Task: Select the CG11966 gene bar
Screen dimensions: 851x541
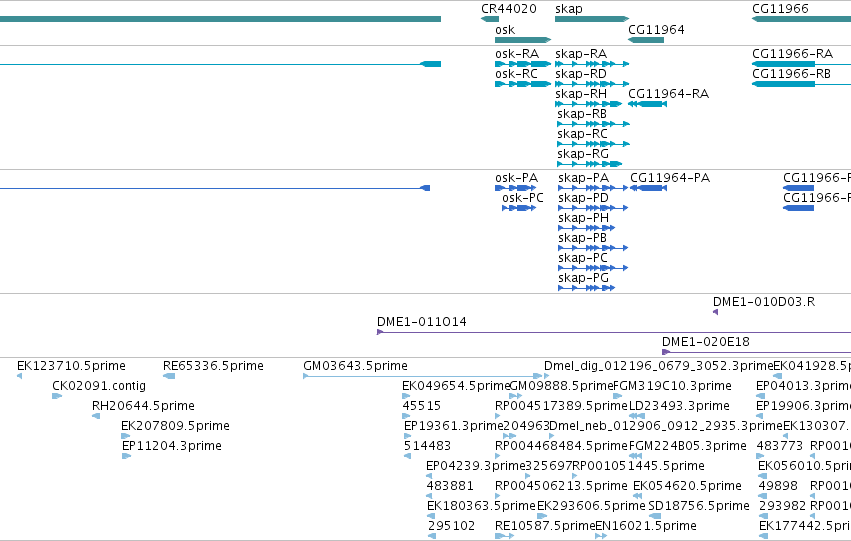Action: (801, 19)
